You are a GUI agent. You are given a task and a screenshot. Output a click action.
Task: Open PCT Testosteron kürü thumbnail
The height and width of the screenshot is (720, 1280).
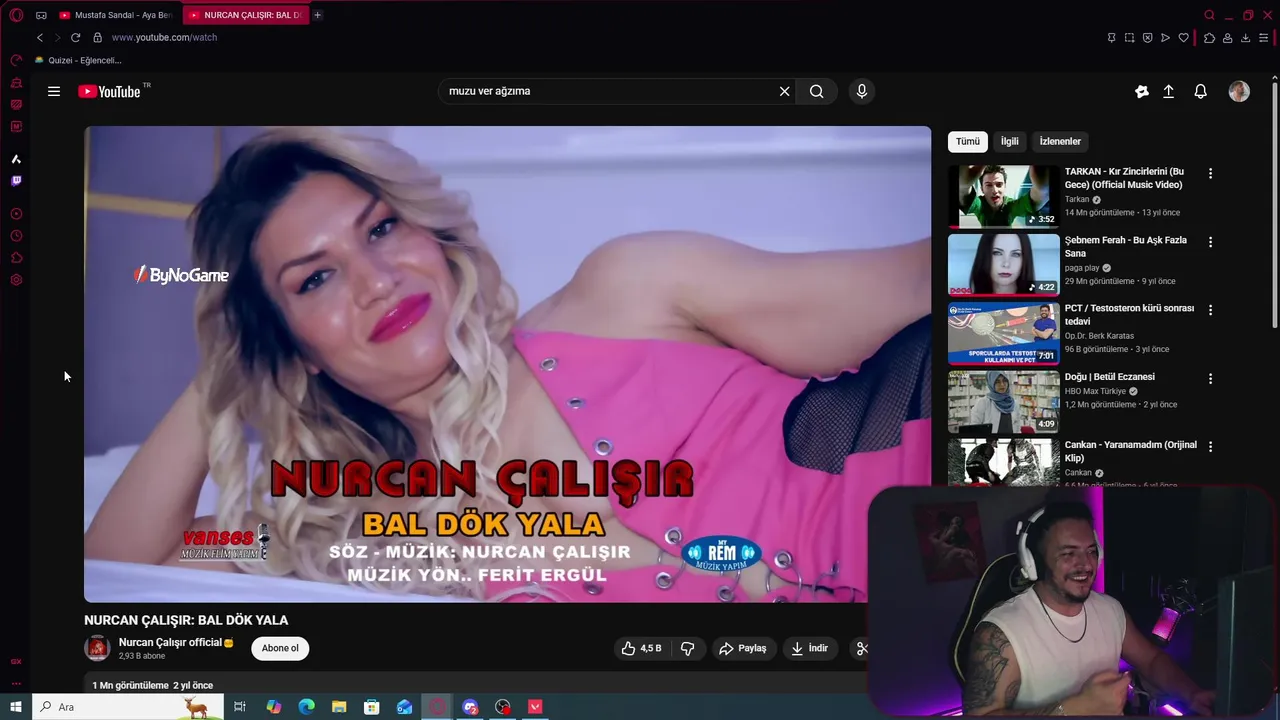[x=1003, y=333]
